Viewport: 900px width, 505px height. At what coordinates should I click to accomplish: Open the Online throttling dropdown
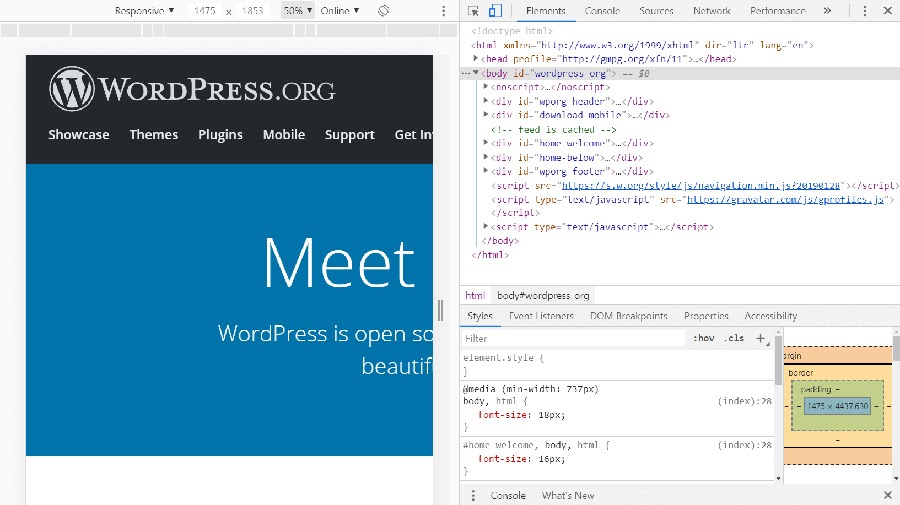(340, 10)
